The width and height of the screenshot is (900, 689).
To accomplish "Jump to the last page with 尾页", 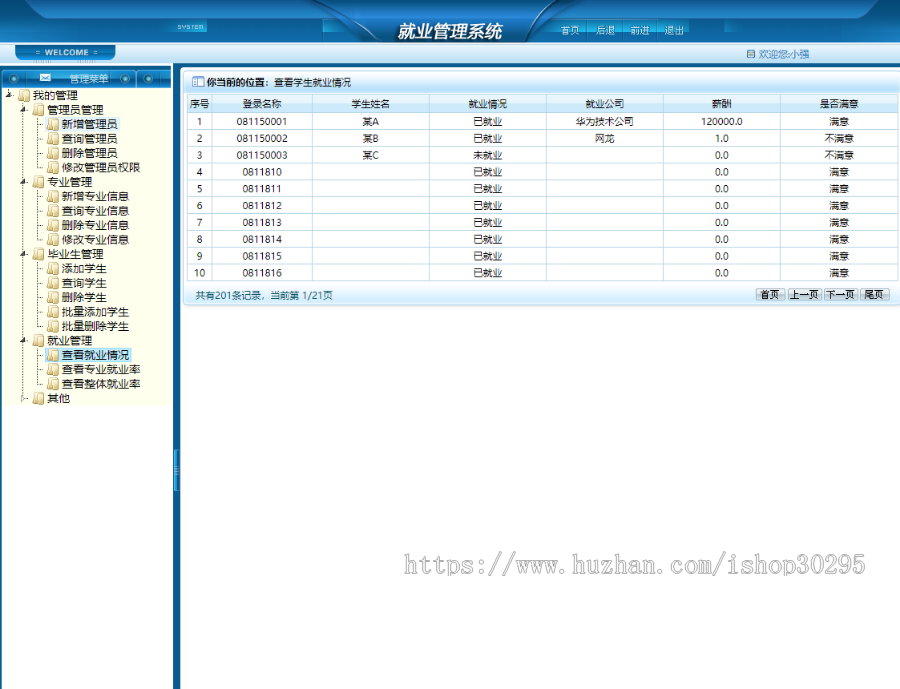I will 872,294.
